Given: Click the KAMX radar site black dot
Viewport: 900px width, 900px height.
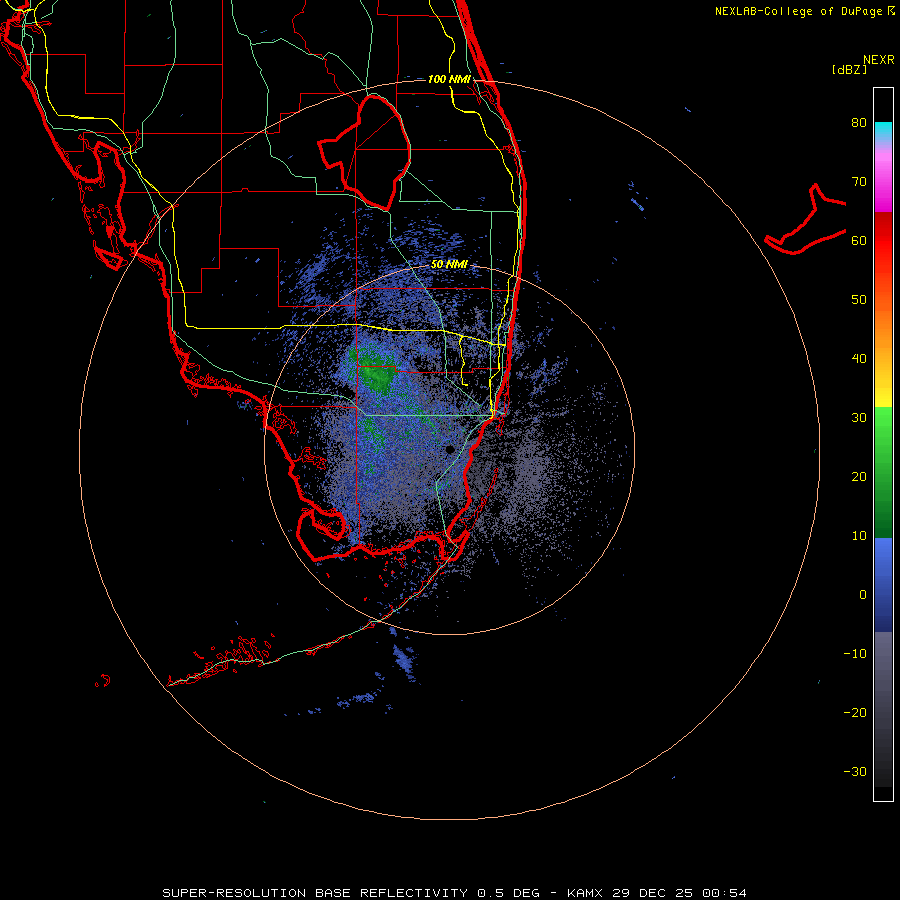Looking at the screenshot, I should (450, 449).
